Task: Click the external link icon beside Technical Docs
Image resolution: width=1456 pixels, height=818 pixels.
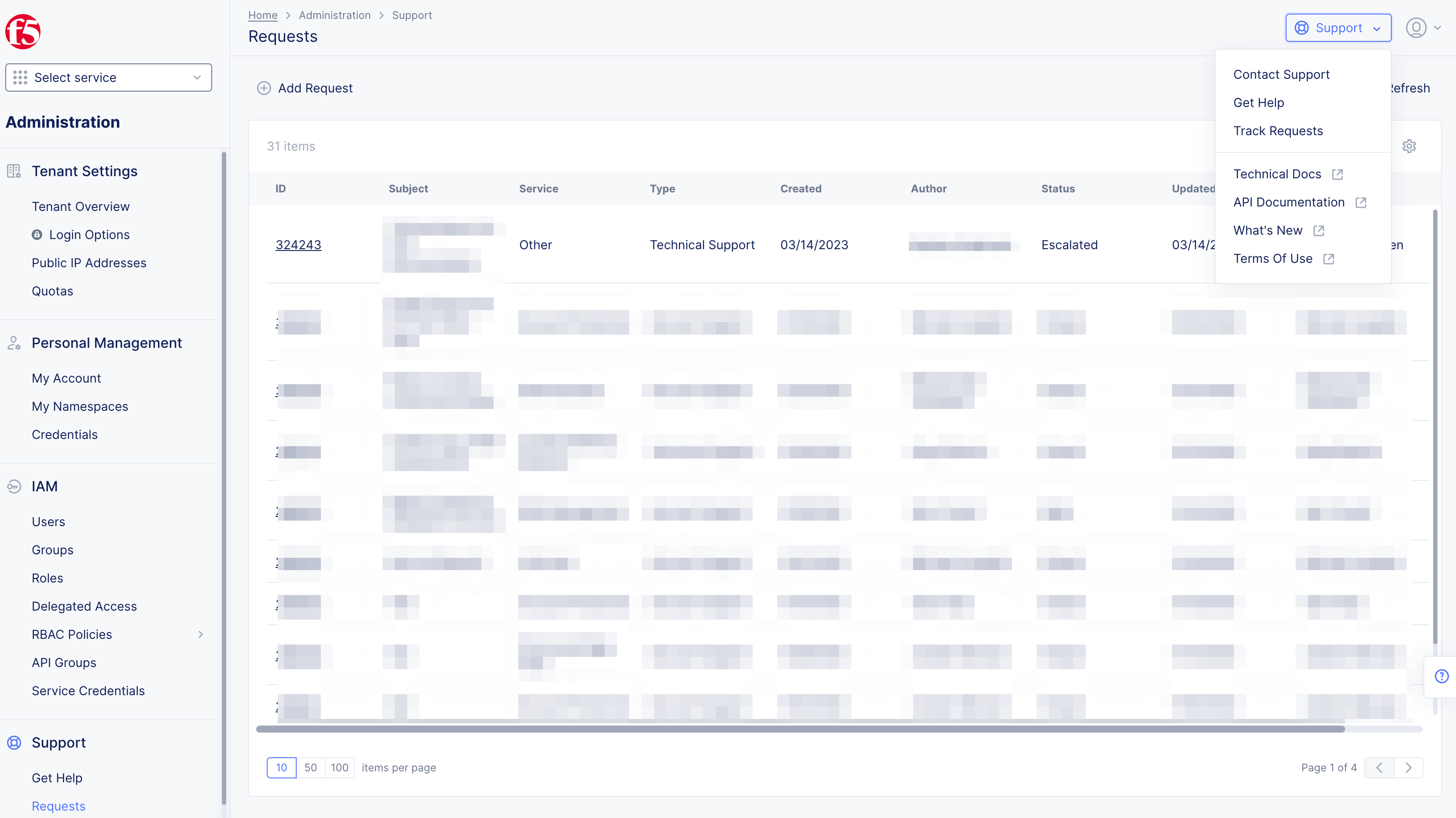Action: (x=1337, y=174)
